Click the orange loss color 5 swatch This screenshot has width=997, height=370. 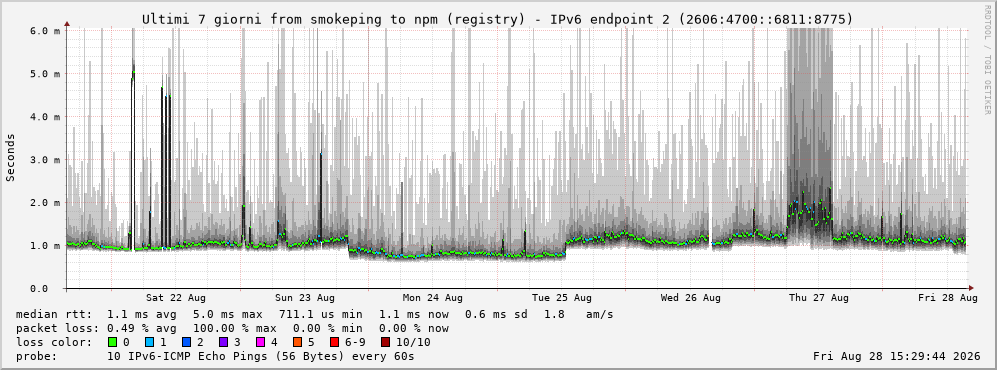[x=296, y=342]
